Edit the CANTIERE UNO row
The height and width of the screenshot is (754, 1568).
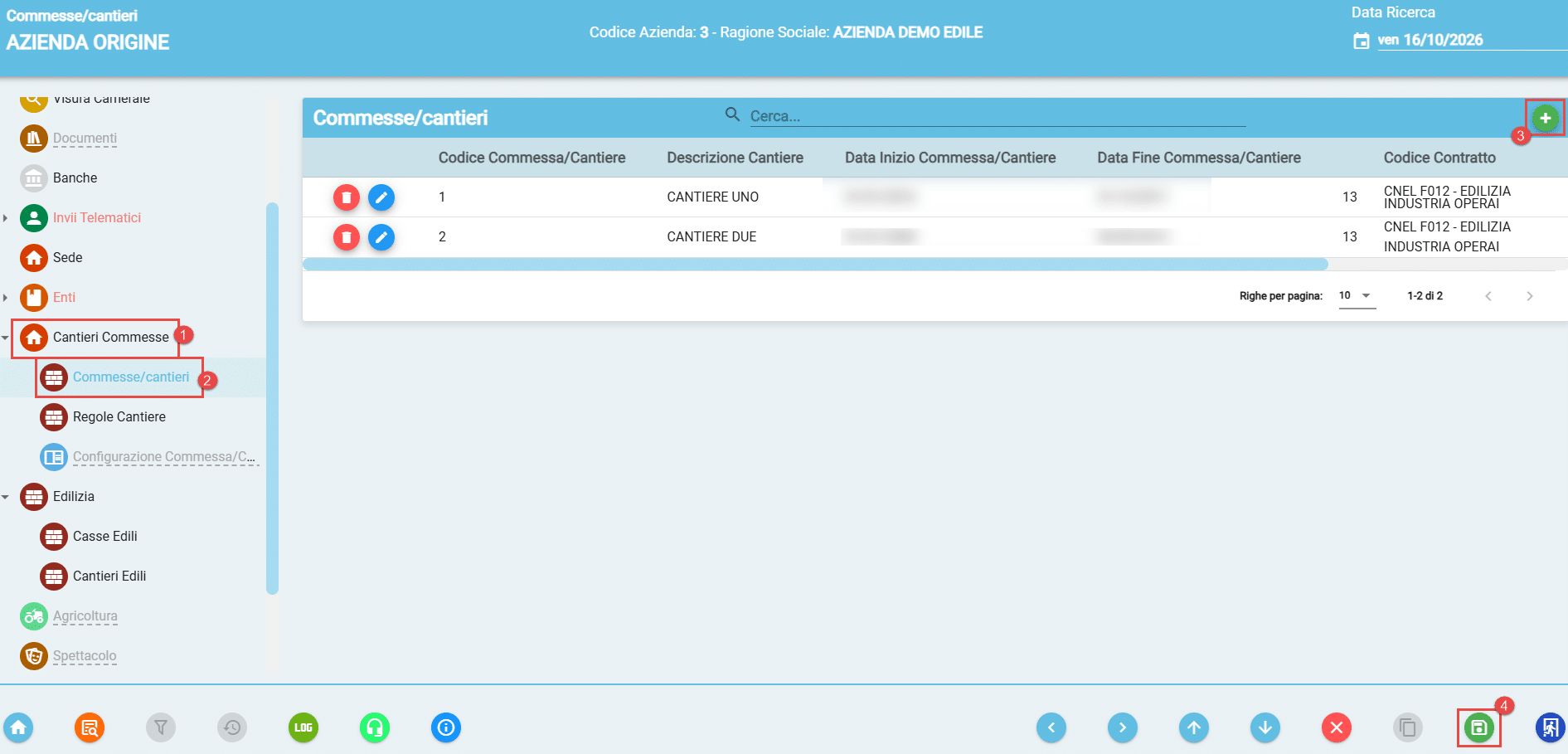[381, 197]
